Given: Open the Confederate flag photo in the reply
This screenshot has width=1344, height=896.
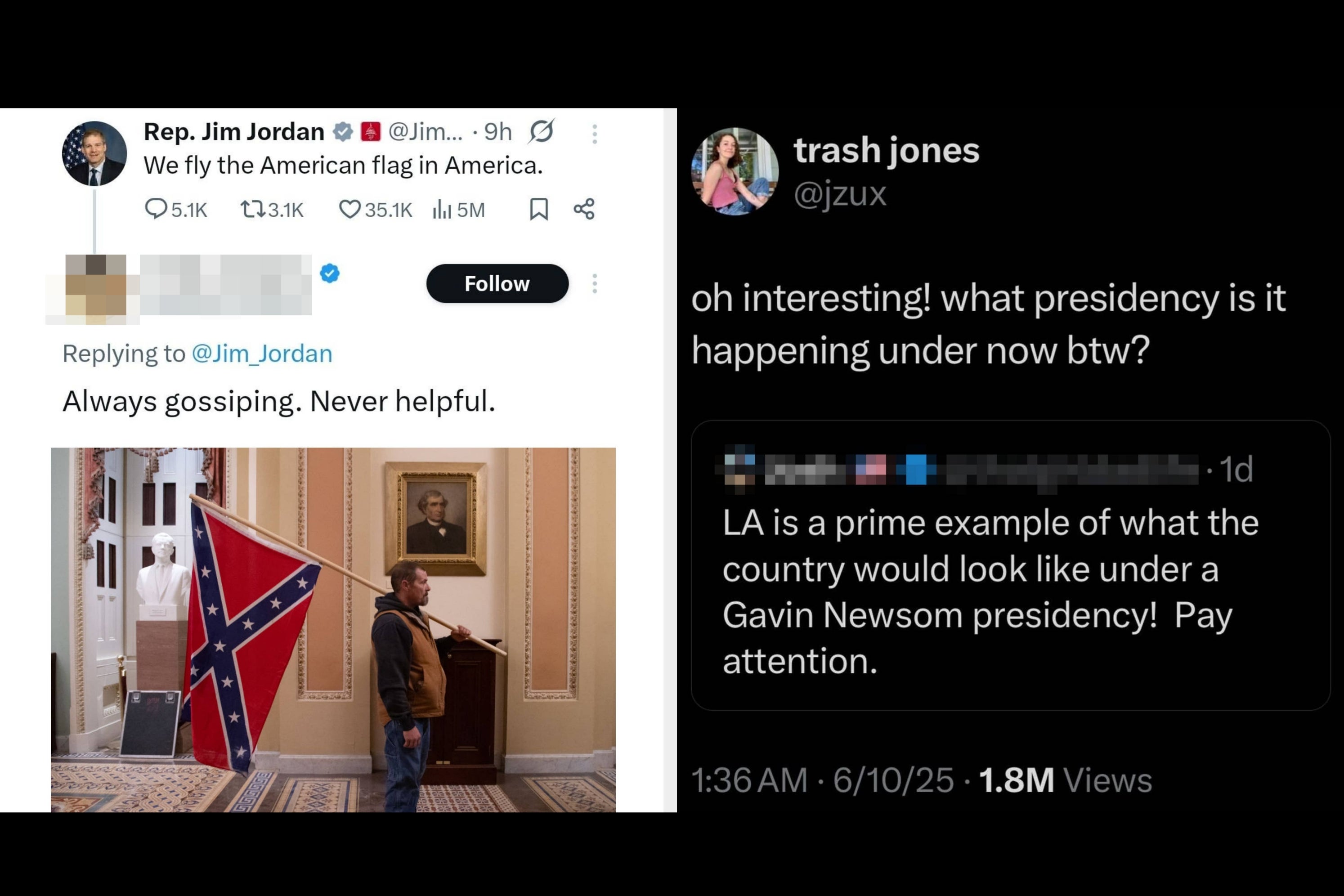Looking at the screenshot, I should [333, 629].
